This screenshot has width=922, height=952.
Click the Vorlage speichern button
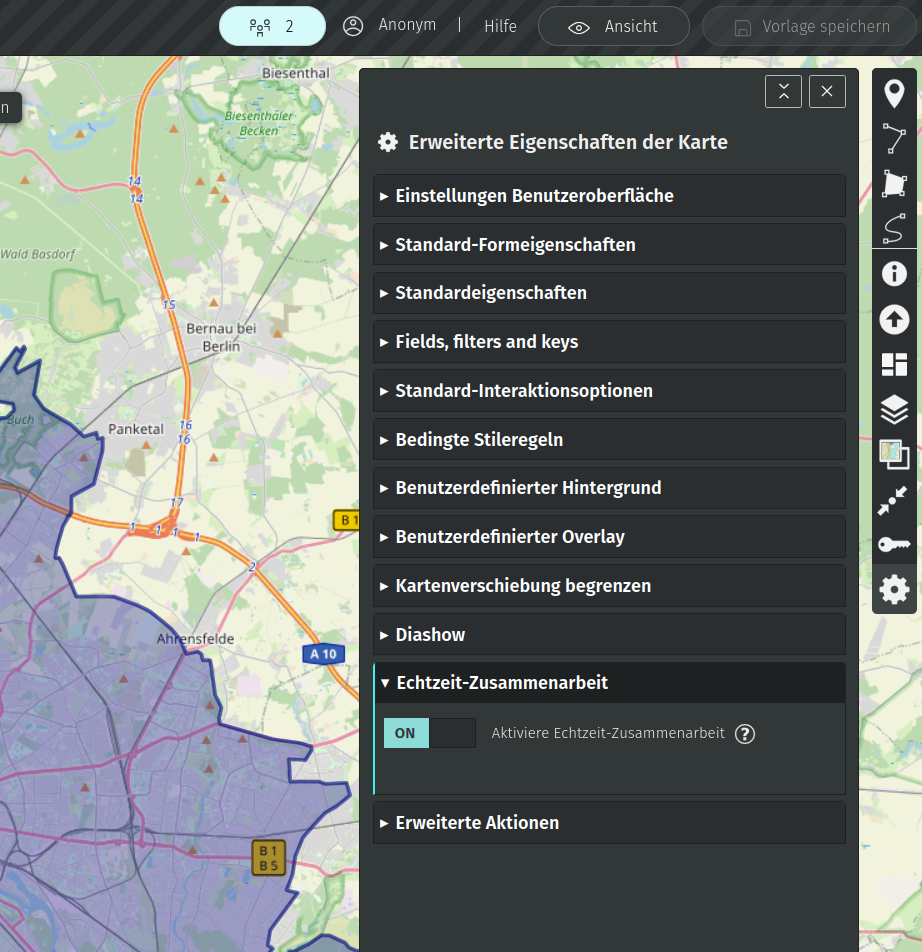click(x=811, y=27)
